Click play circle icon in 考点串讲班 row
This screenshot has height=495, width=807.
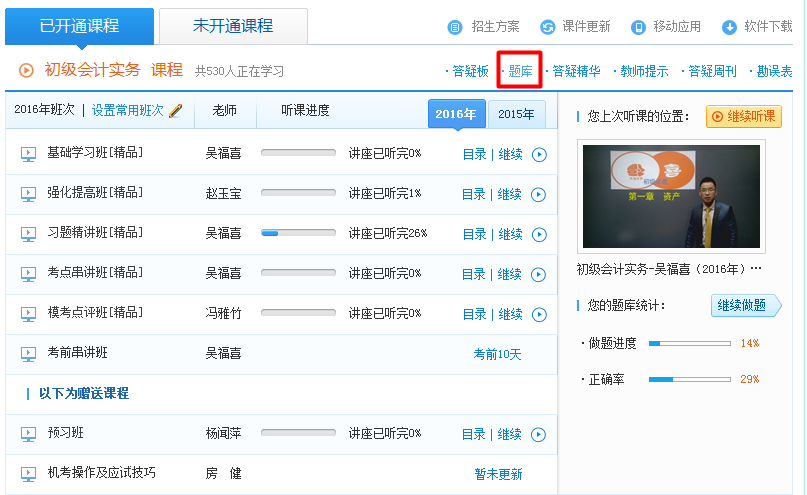point(538,275)
